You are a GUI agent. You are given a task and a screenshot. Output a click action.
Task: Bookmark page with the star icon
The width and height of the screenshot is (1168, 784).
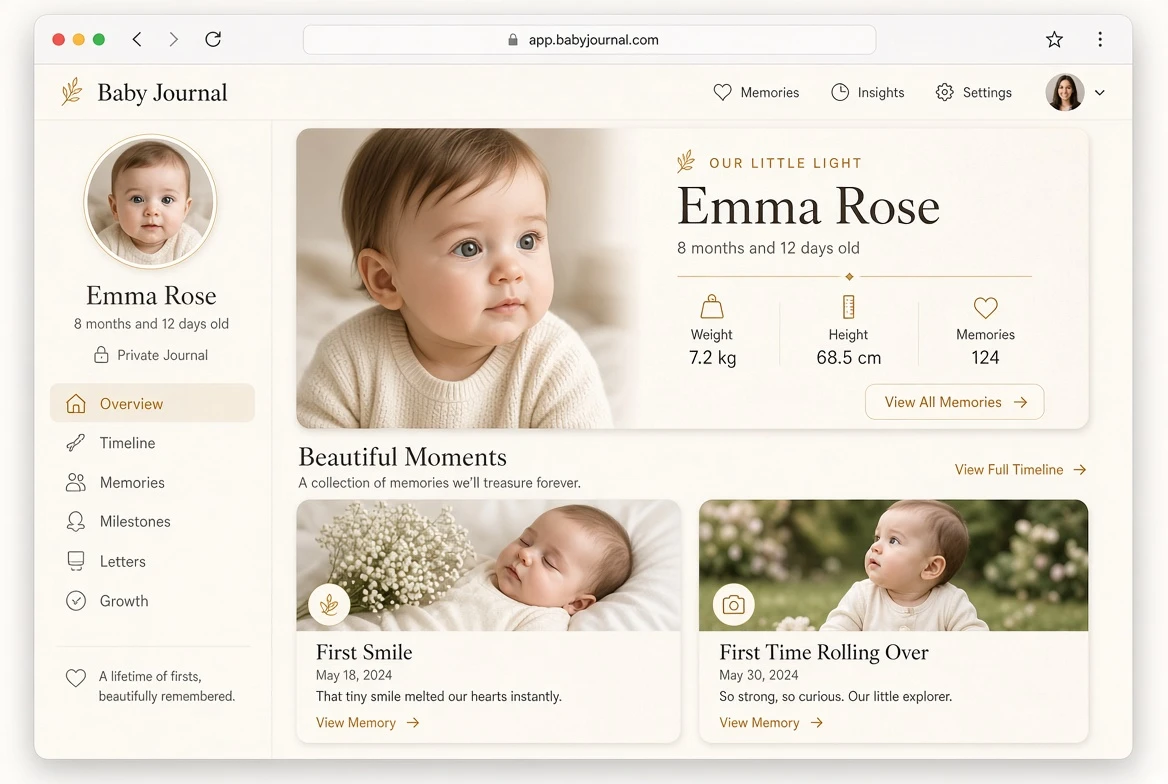tap(1054, 39)
